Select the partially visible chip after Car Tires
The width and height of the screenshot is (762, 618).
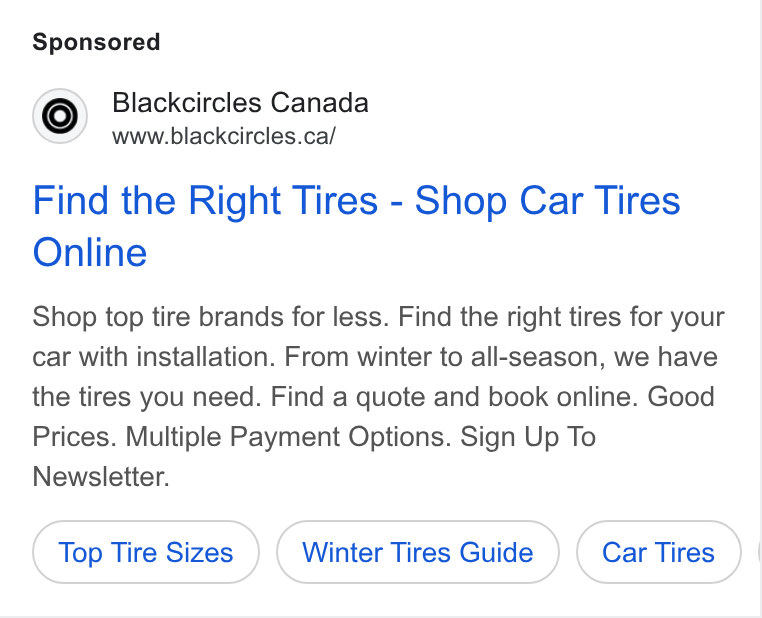759,552
